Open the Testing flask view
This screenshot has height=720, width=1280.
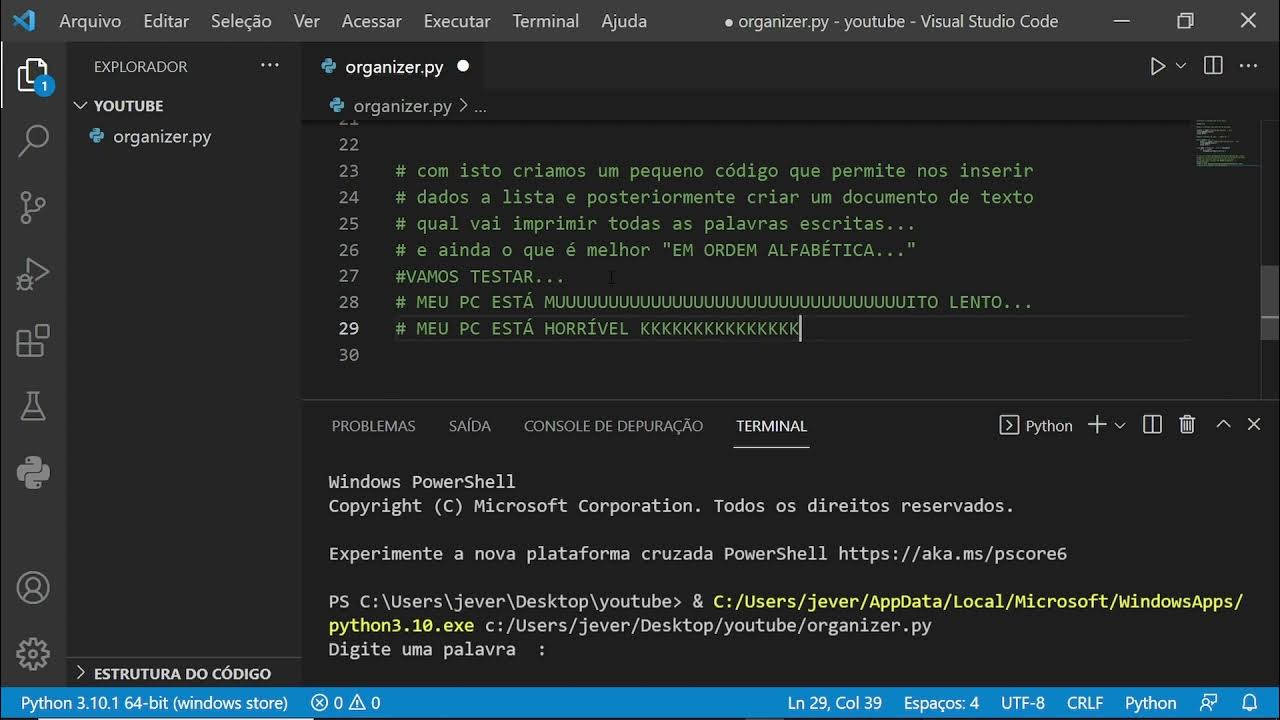click(33, 406)
